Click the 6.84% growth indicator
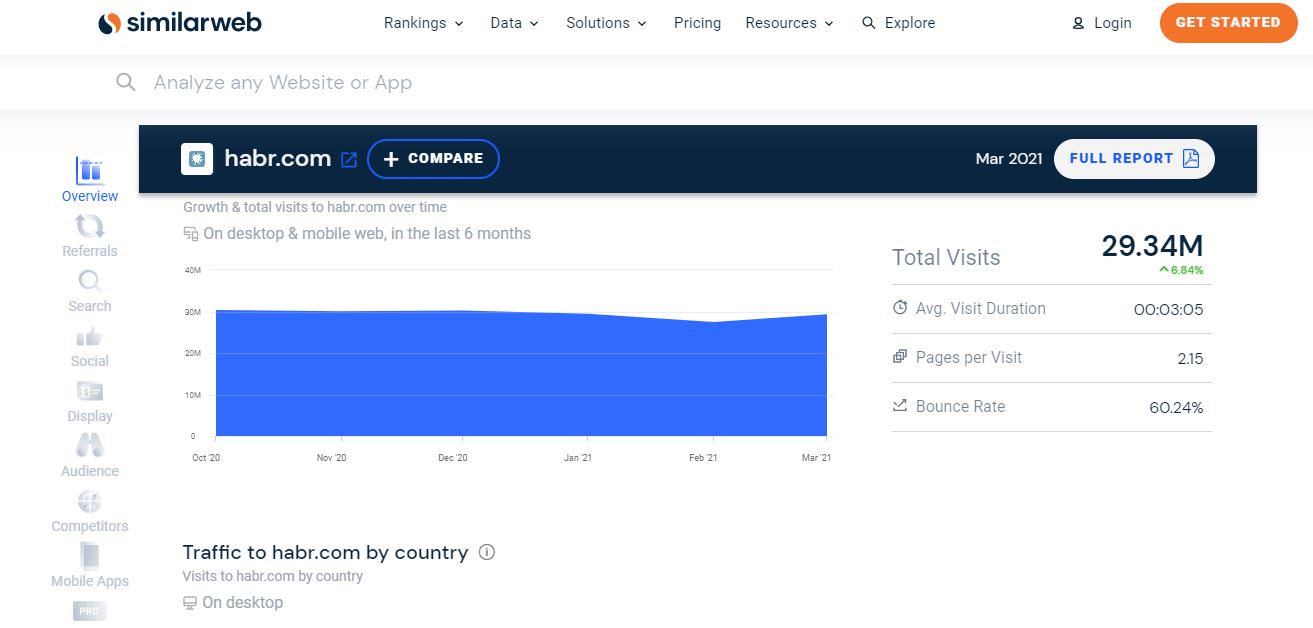The width and height of the screenshot is (1313, 628). pyautogui.click(x=1181, y=270)
